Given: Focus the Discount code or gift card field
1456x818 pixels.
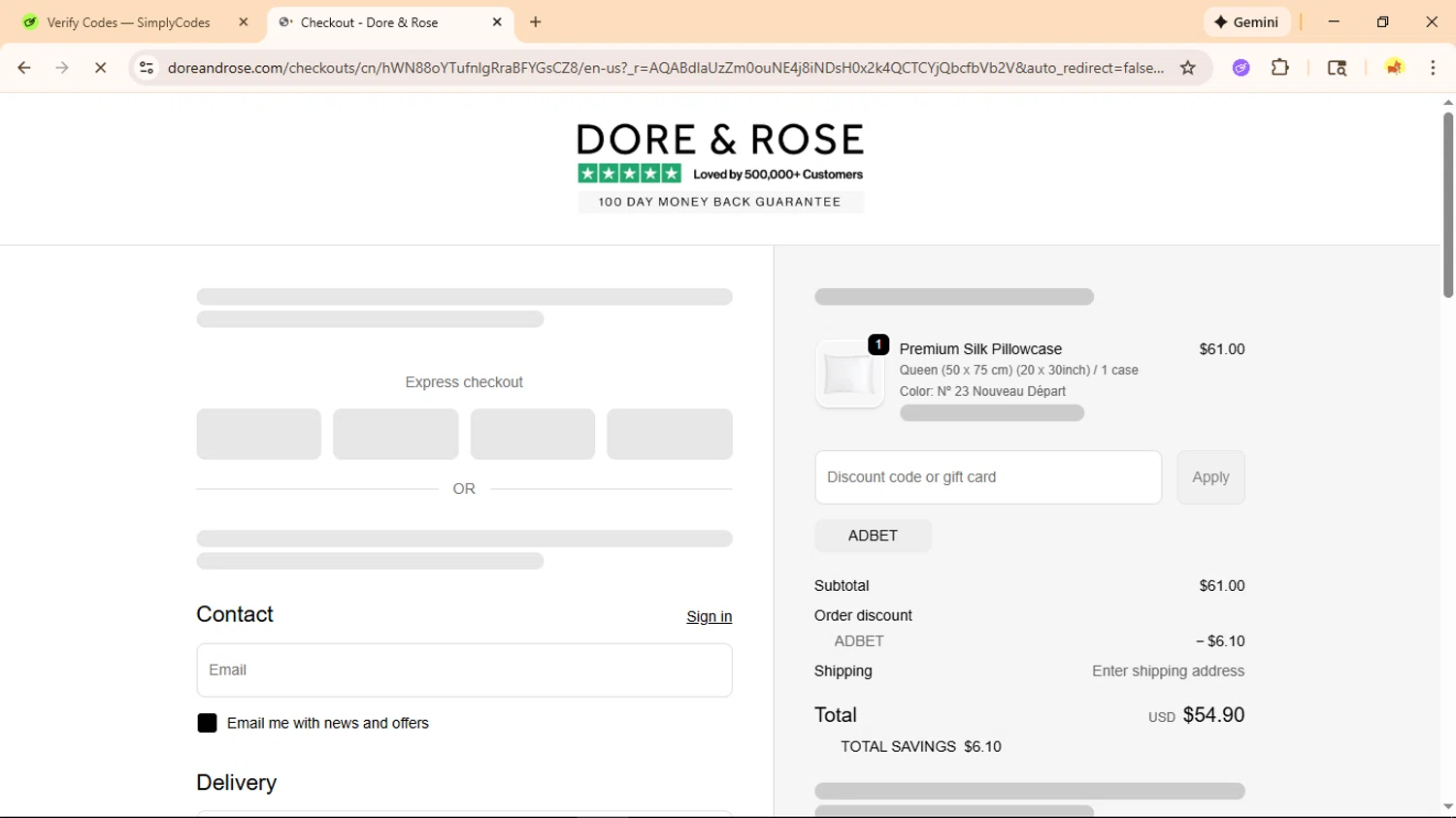Looking at the screenshot, I should pyautogui.click(x=988, y=477).
